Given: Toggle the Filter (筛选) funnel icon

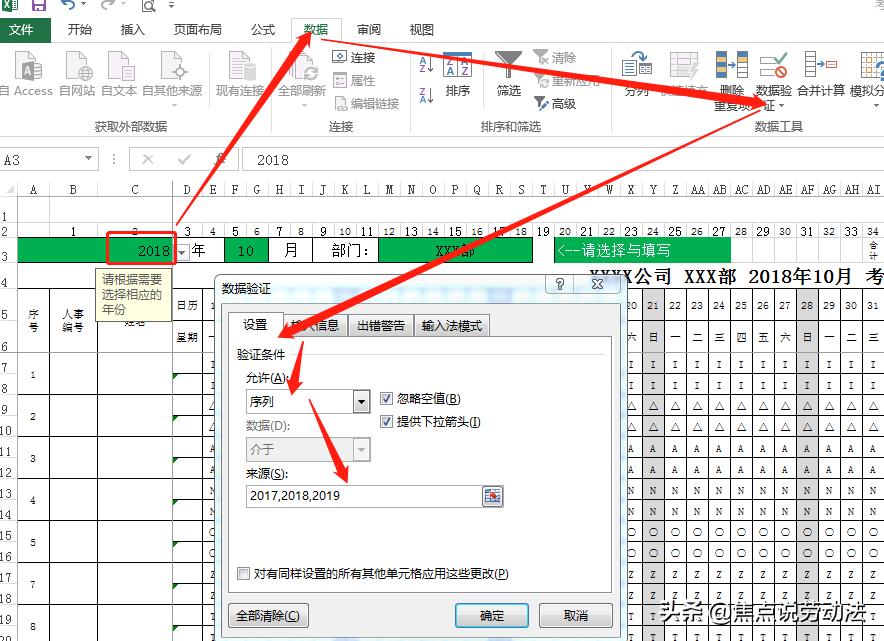Looking at the screenshot, I should (x=508, y=64).
